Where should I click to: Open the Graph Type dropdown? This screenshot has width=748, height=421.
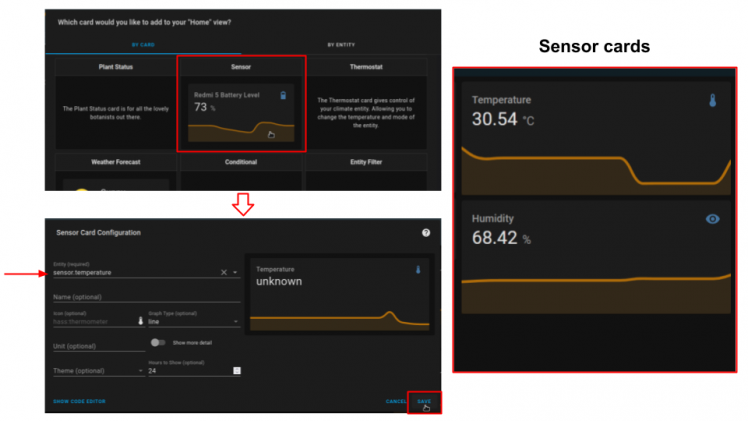click(236, 322)
